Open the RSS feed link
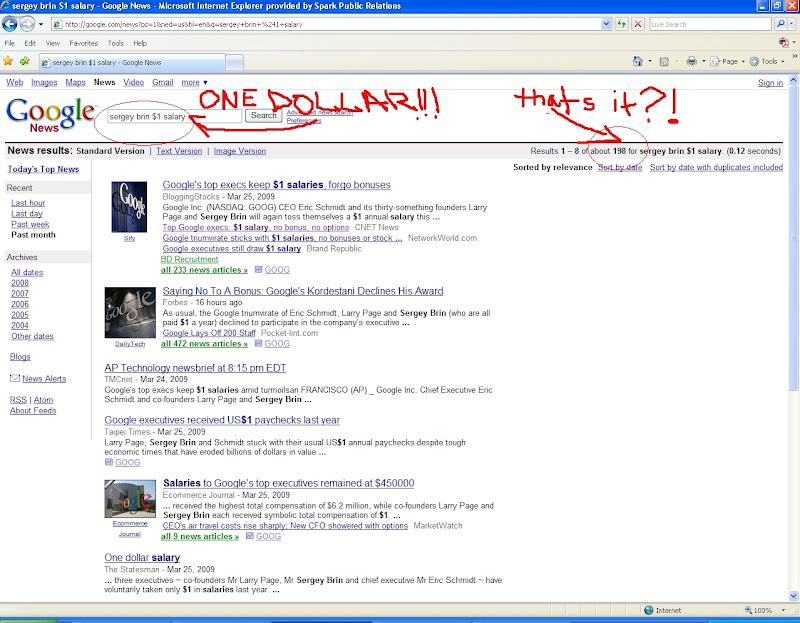800x623 pixels. tap(18, 400)
